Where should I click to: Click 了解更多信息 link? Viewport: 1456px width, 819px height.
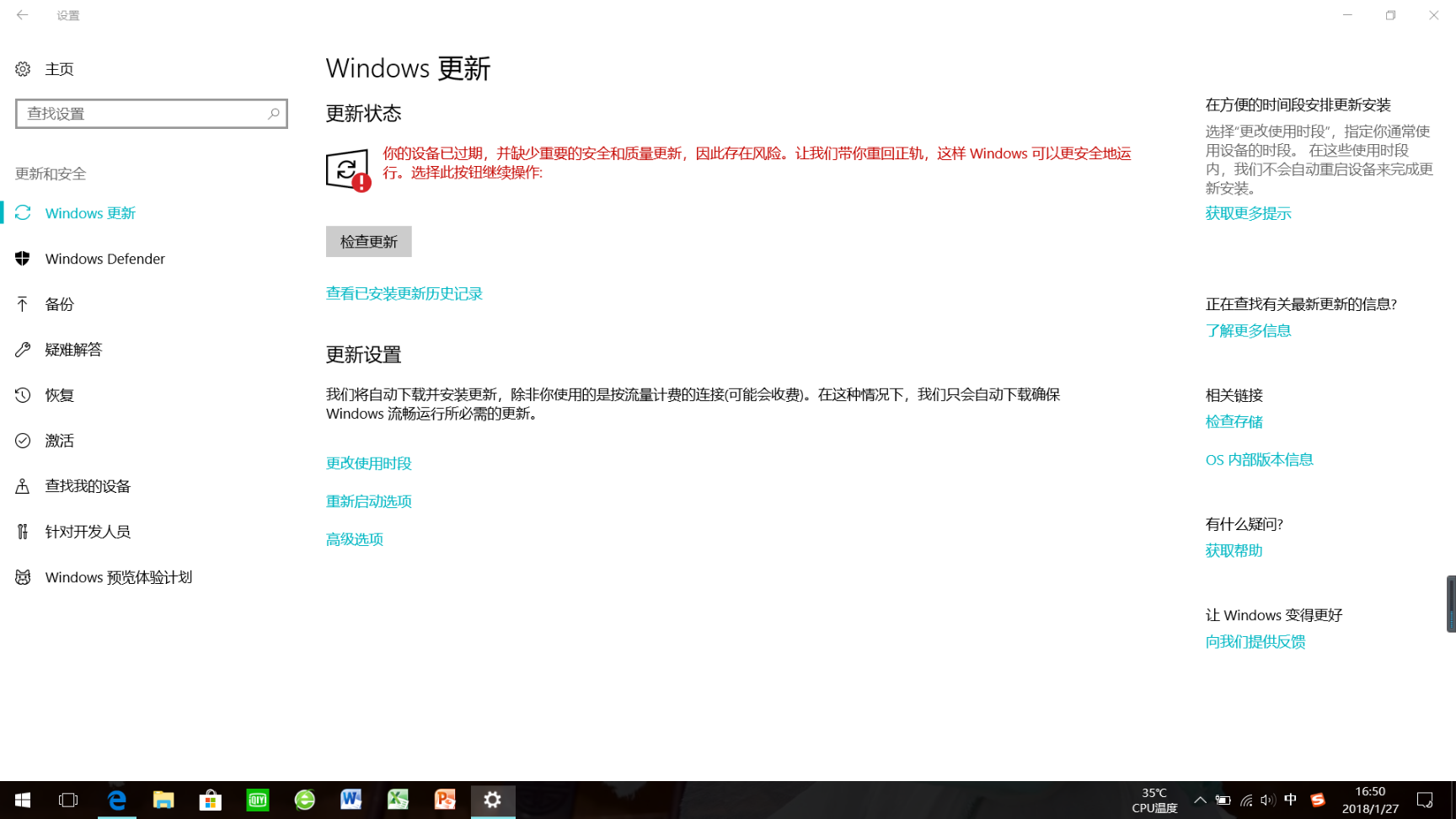tap(1248, 330)
